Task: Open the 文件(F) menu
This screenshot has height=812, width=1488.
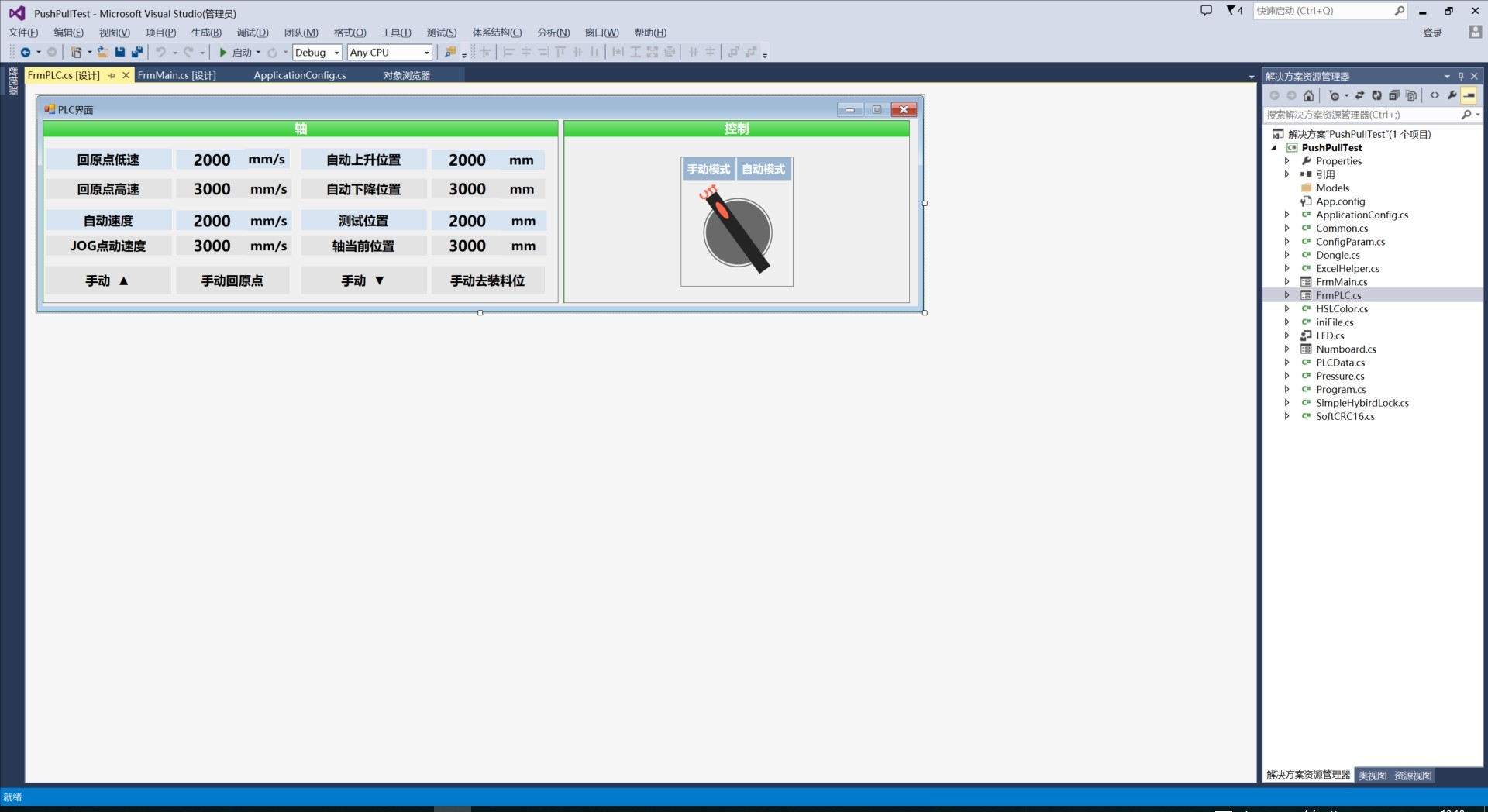Action: point(23,33)
